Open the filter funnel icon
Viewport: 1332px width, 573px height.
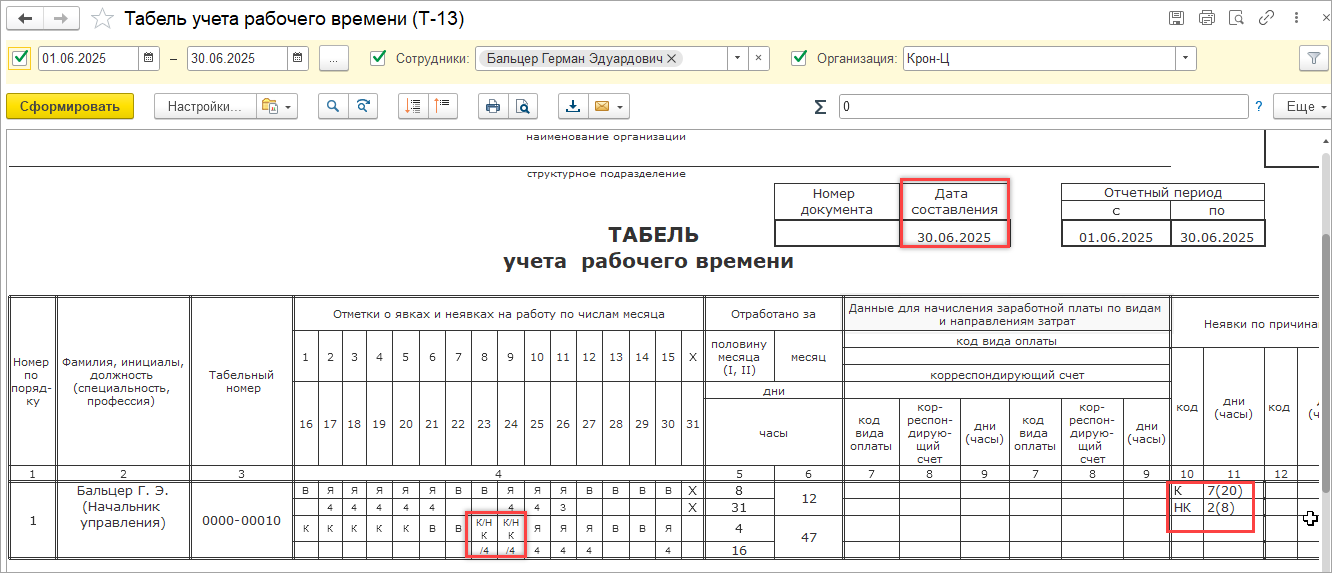(x=1312, y=58)
